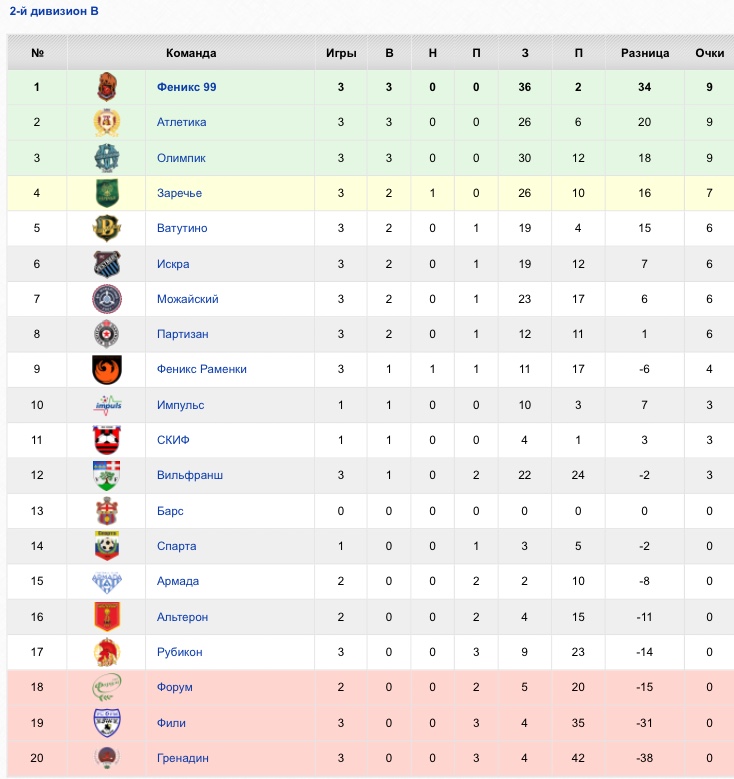Click the Атлетика team crest icon
This screenshot has width=734, height=779.
pos(106,122)
